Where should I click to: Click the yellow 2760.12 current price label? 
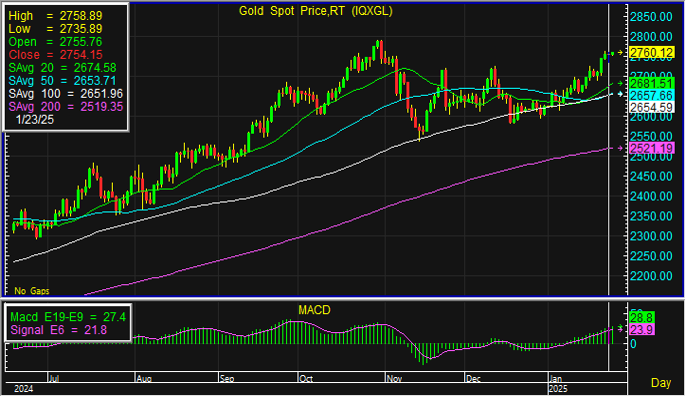tap(651, 53)
